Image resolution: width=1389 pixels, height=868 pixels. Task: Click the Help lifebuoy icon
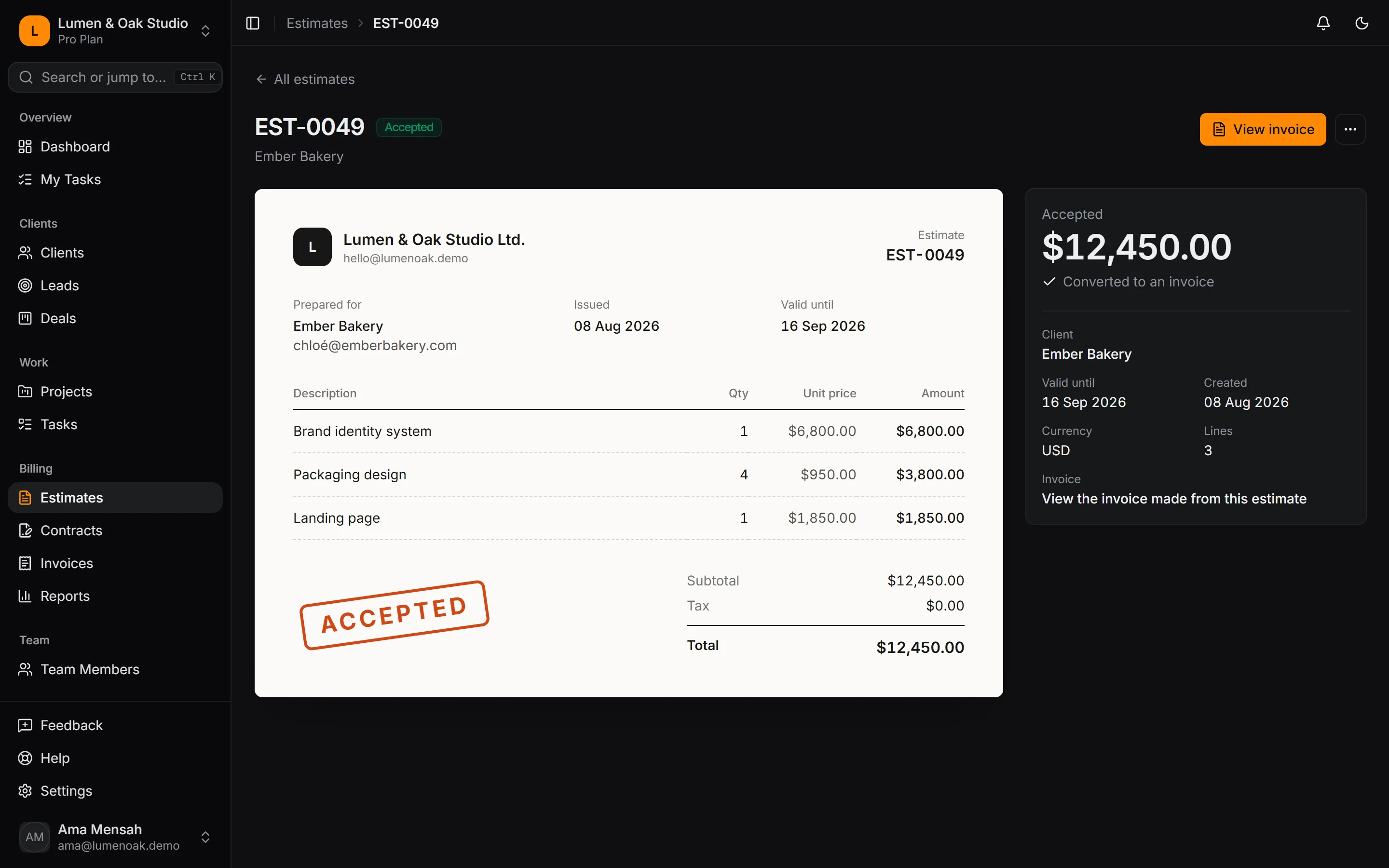coord(25,758)
